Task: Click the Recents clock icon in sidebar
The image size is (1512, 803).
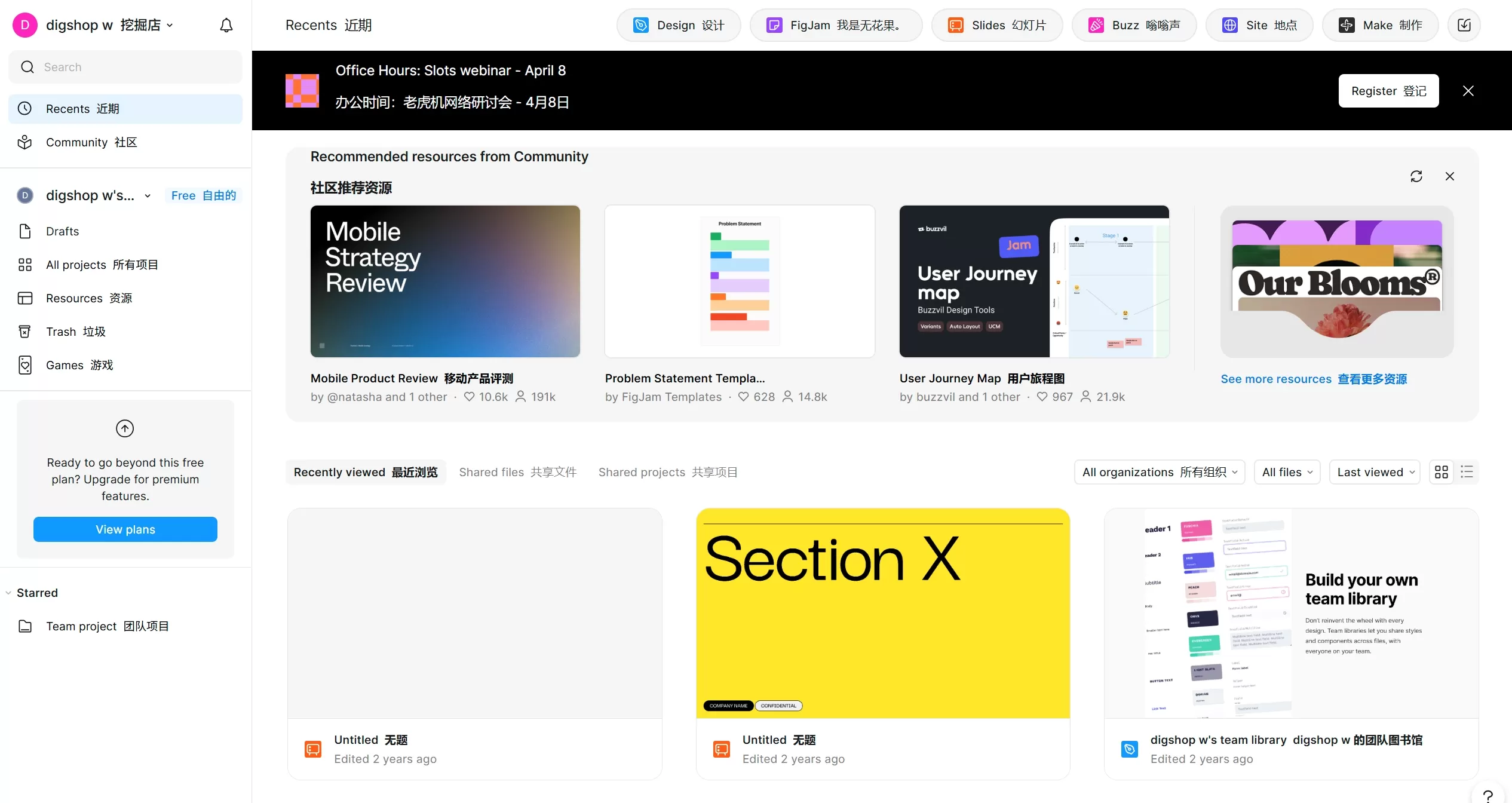Action: point(24,109)
